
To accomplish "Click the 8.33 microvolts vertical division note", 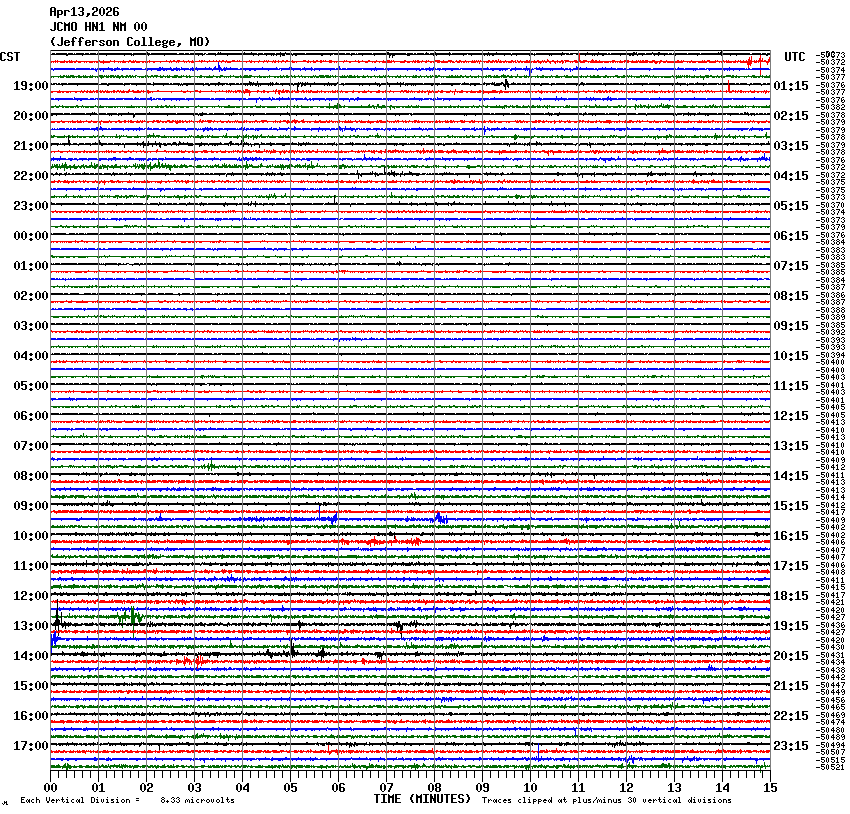I will coord(127,801).
